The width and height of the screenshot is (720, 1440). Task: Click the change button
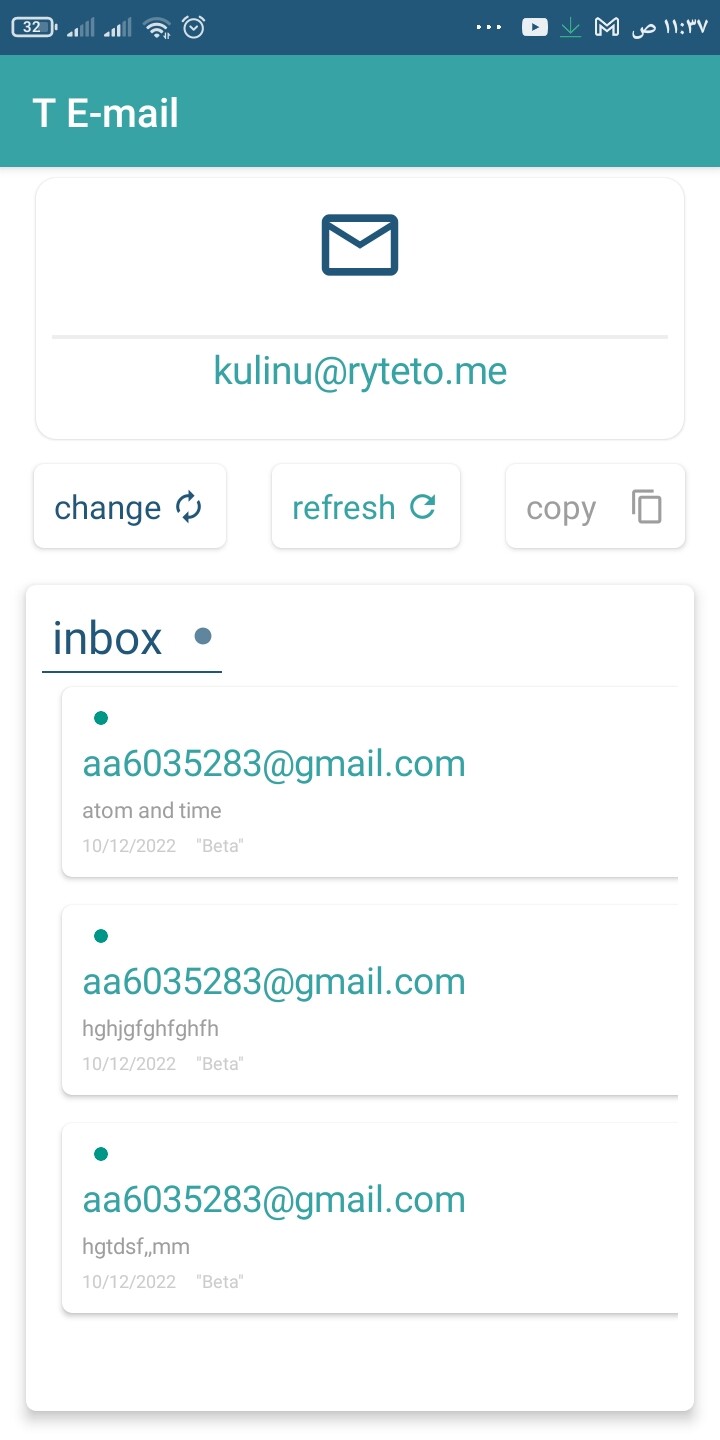(x=130, y=506)
